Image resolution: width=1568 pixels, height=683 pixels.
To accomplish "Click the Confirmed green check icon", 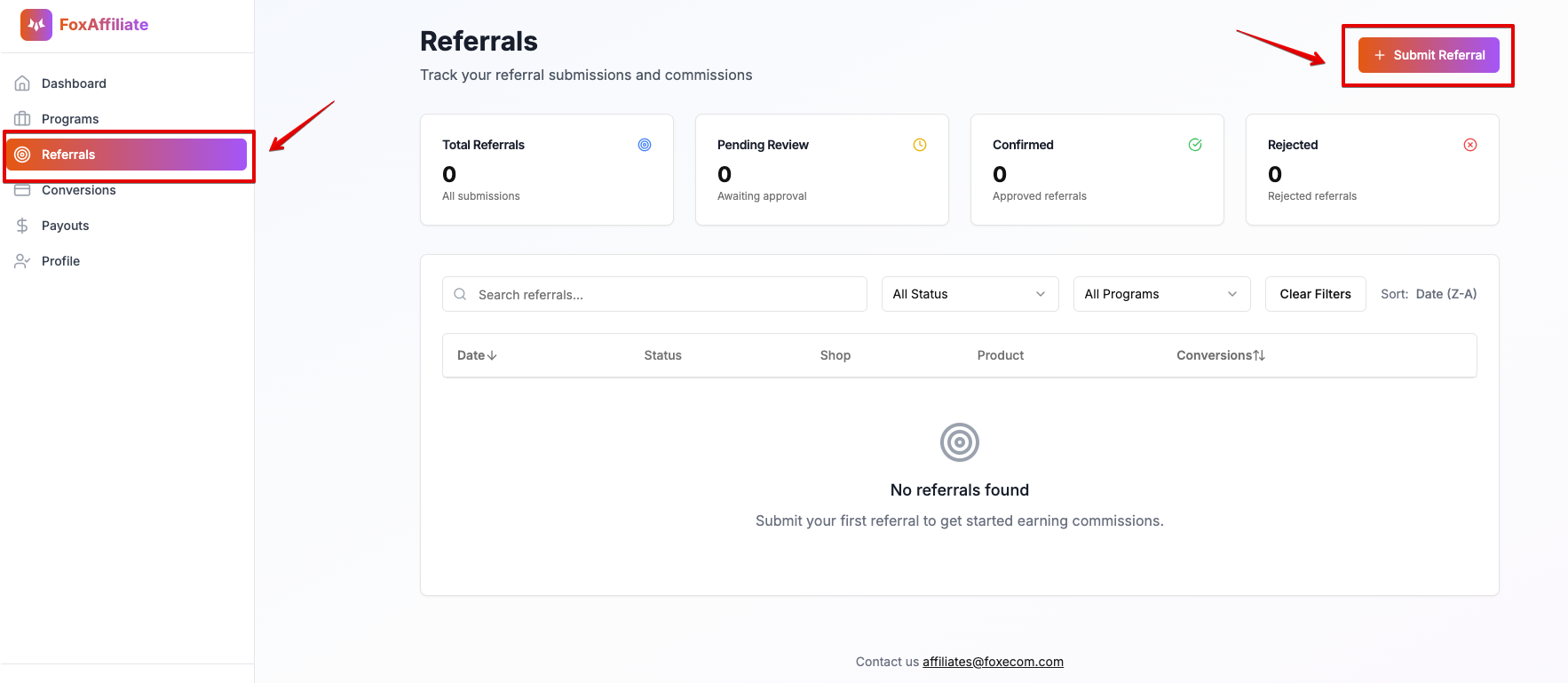I will tap(1195, 145).
